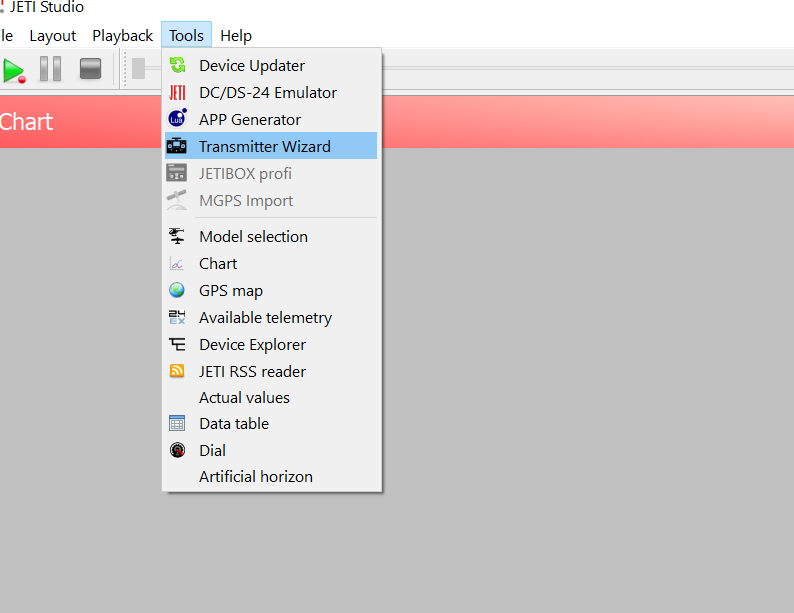The width and height of the screenshot is (794, 613).
Task: Stop playback with the stop button
Action: click(x=91, y=69)
